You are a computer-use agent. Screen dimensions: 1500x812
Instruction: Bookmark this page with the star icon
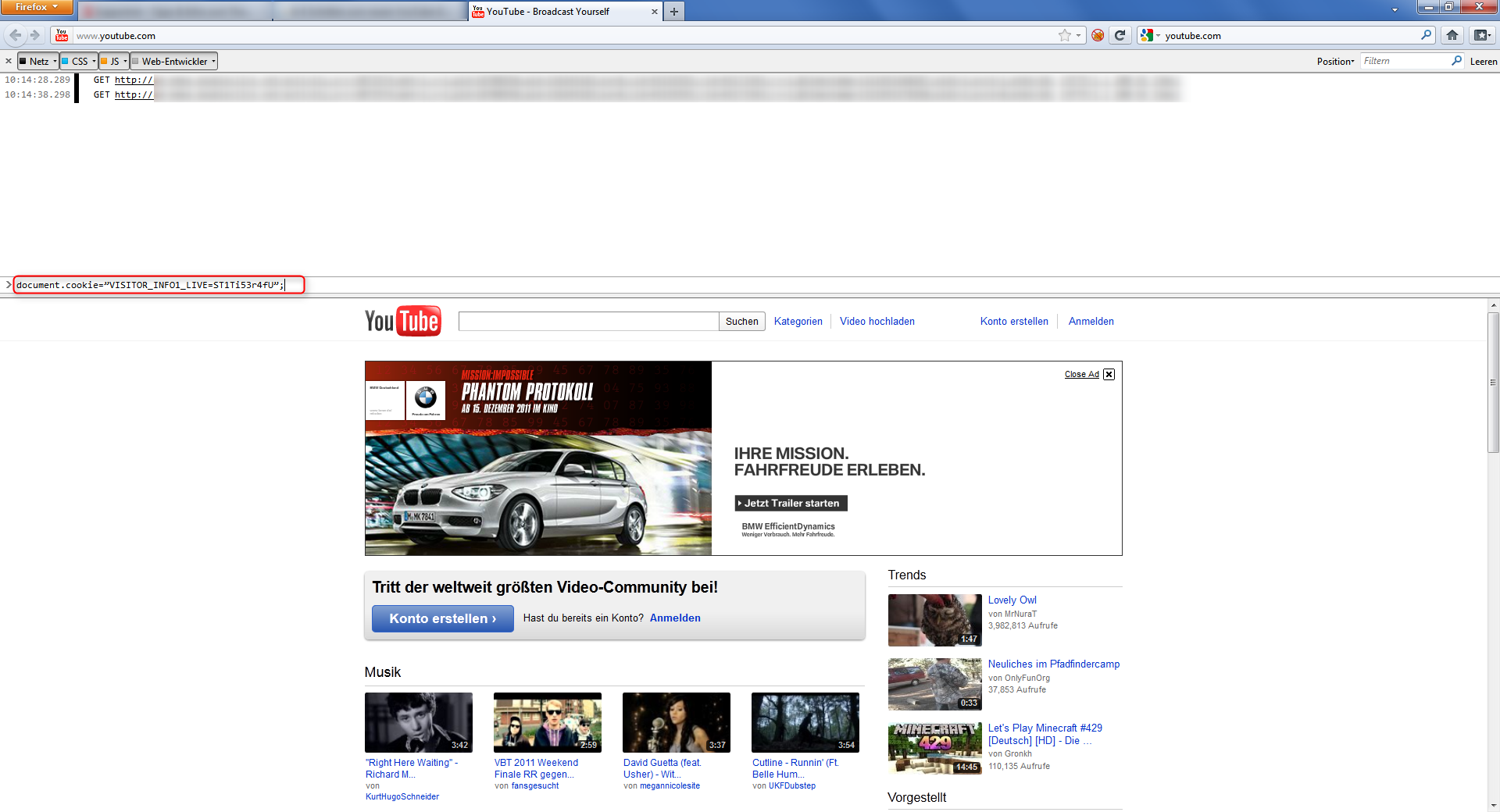click(1064, 35)
